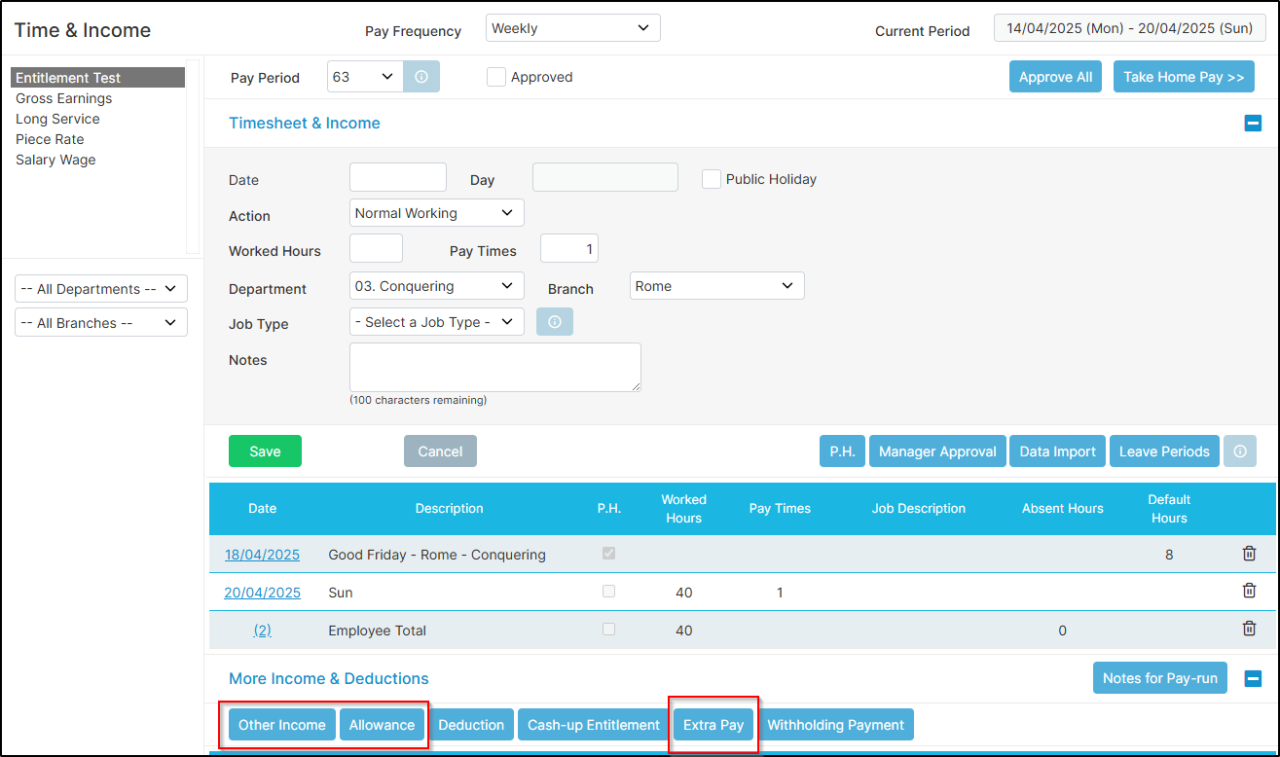
Task: Enable the Approved checkbox
Action: pos(496,76)
